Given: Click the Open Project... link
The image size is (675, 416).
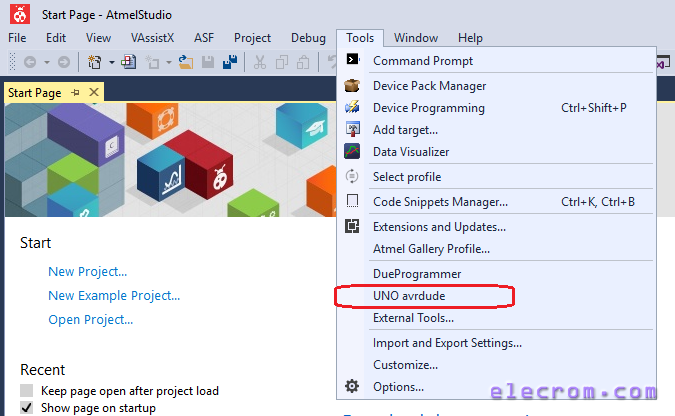Looking at the screenshot, I should (x=90, y=320).
